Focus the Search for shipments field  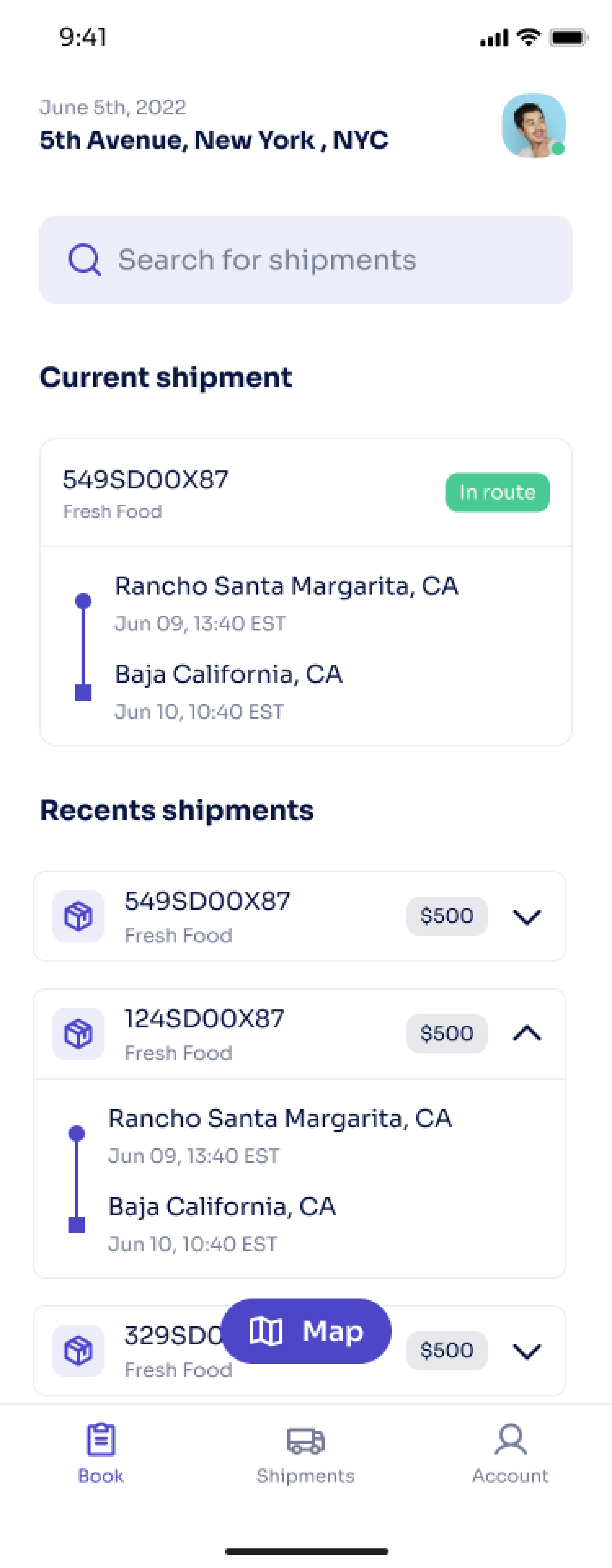[306, 260]
